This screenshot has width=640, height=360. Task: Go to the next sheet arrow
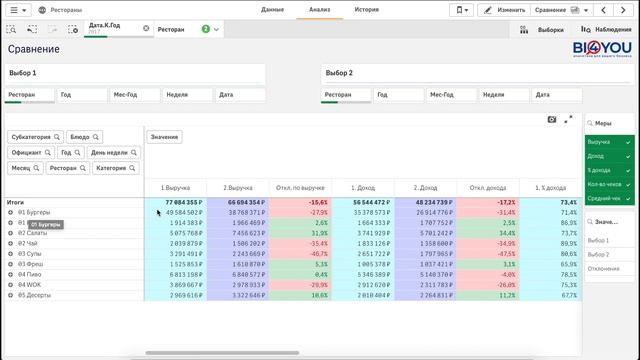[623, 10]
